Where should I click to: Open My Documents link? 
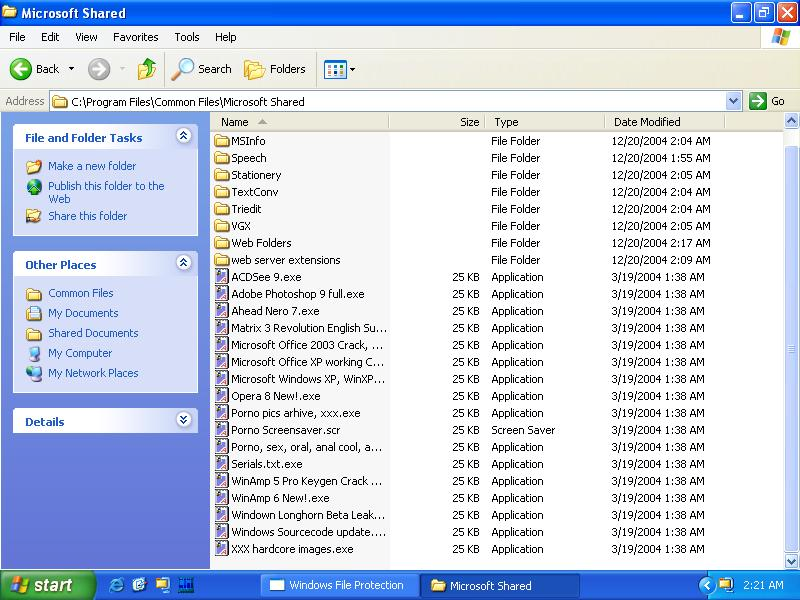tap(83, 313)
